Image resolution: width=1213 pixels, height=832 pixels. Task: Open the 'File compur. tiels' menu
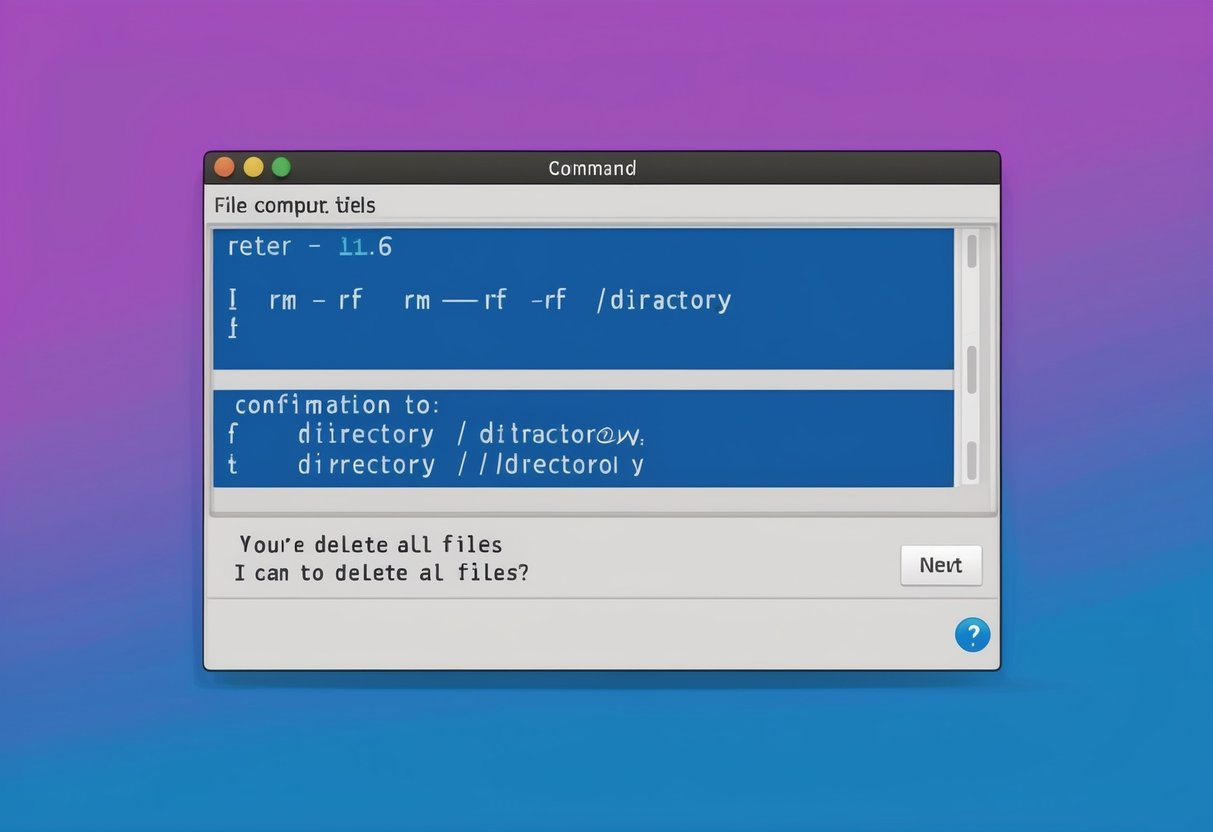coord(294,204)
